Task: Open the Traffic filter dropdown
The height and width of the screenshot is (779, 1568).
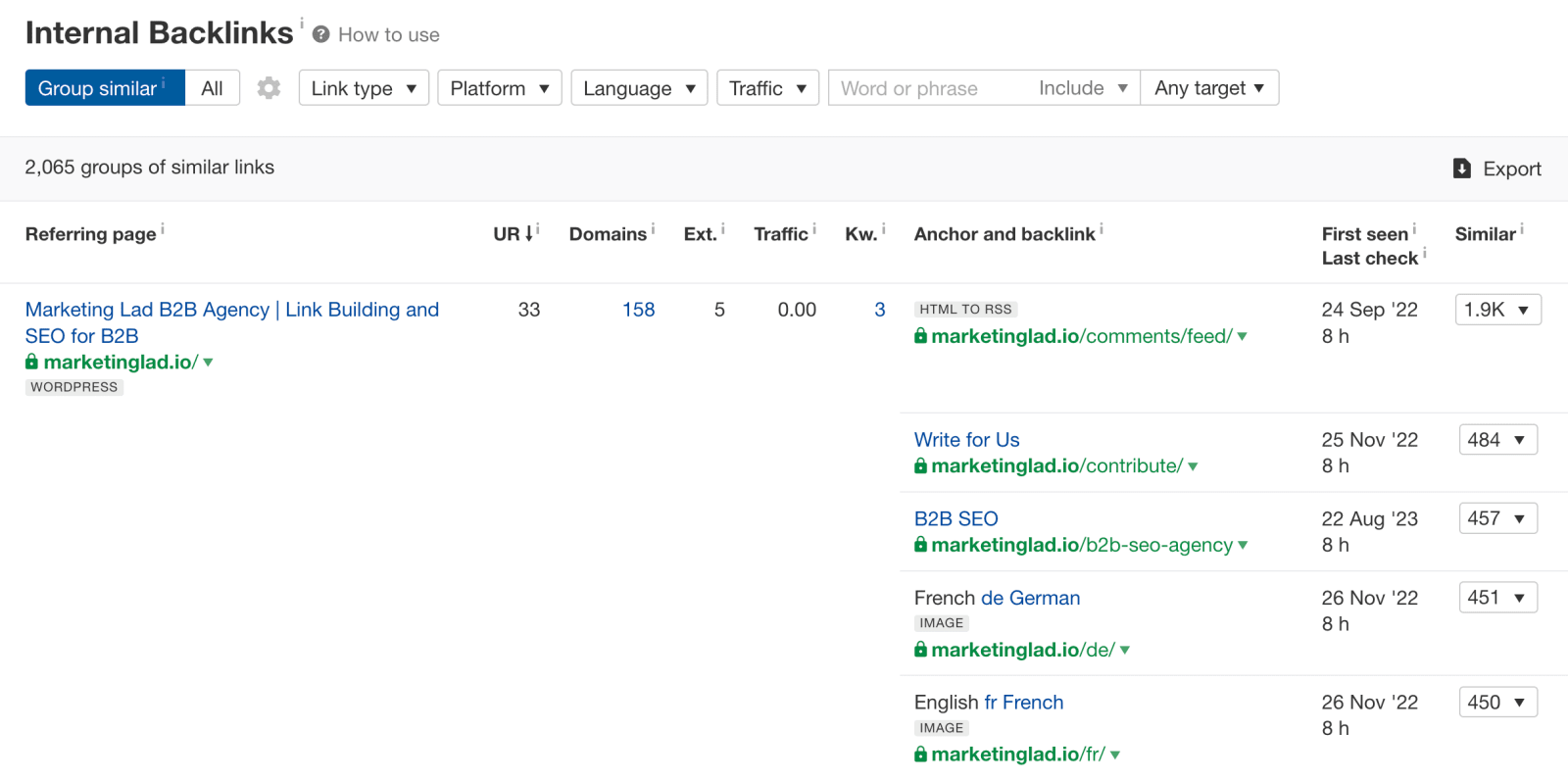Action: click(767, 88)
